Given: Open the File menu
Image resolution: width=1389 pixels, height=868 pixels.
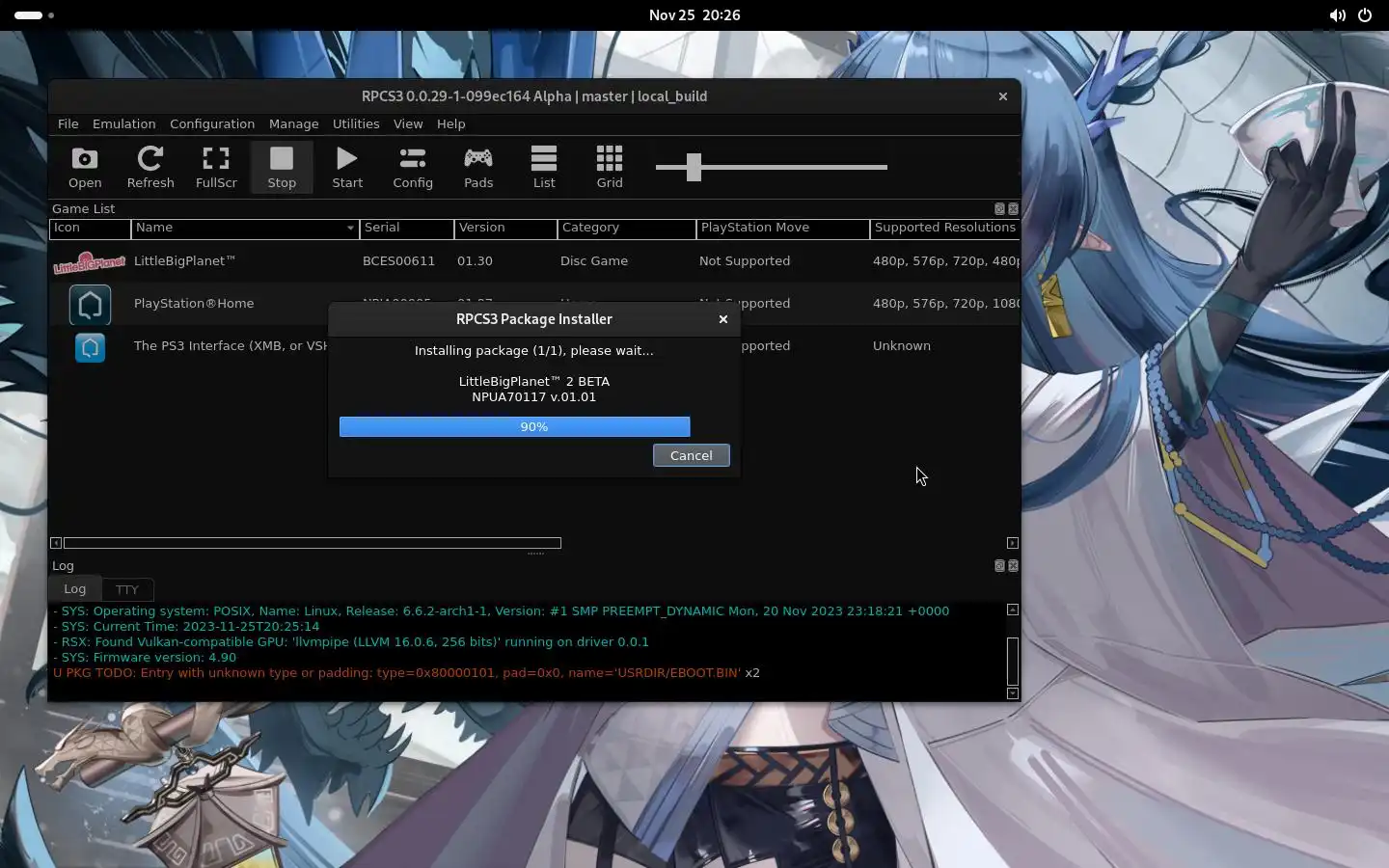Looking at the screenshot, I should 68,123.
